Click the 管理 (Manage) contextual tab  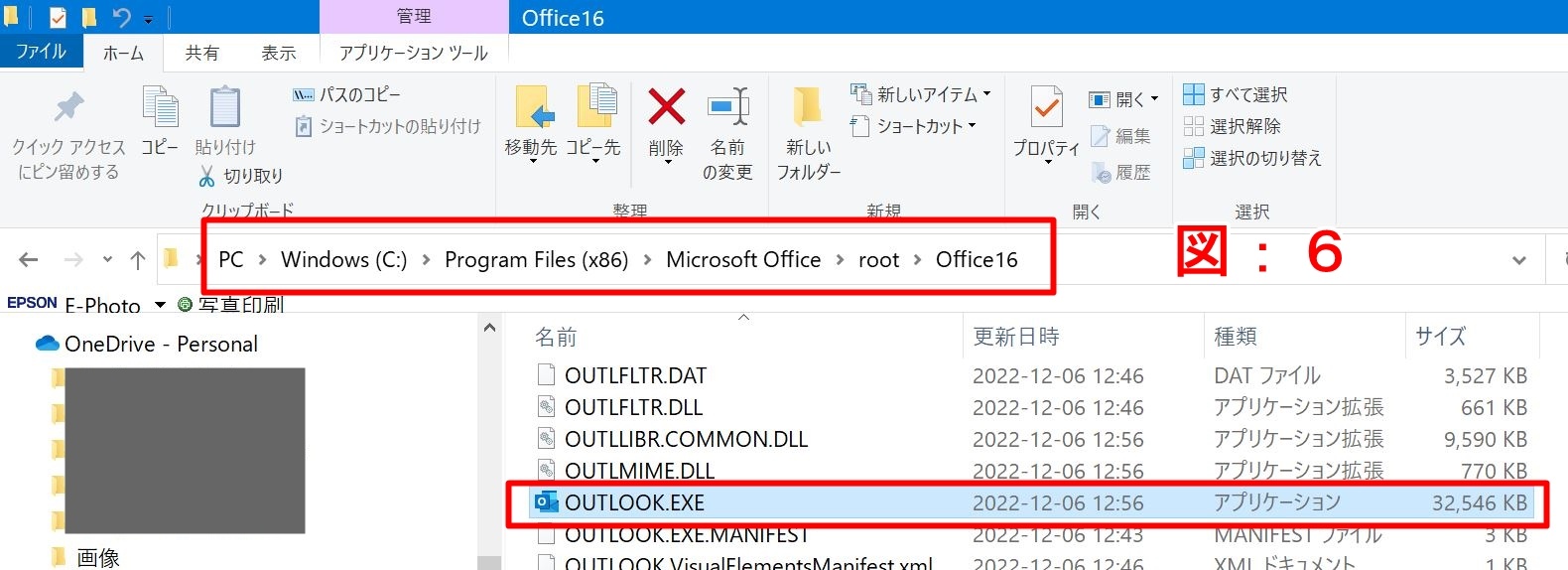click(x=414, y=17)
